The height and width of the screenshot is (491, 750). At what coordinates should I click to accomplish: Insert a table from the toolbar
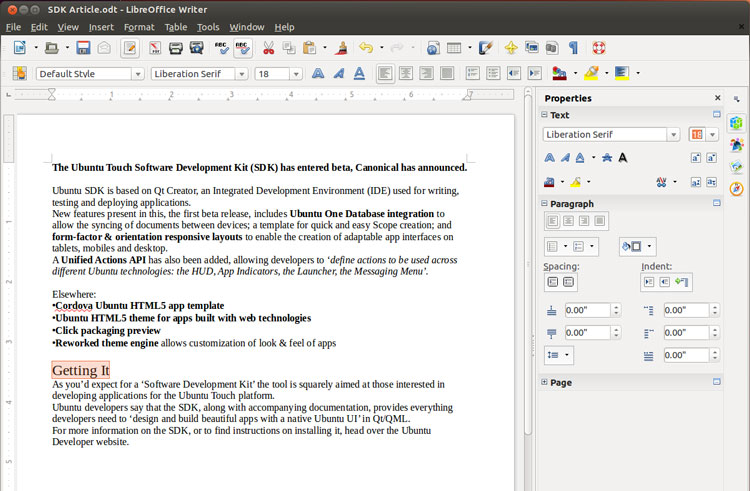point(454,48)
